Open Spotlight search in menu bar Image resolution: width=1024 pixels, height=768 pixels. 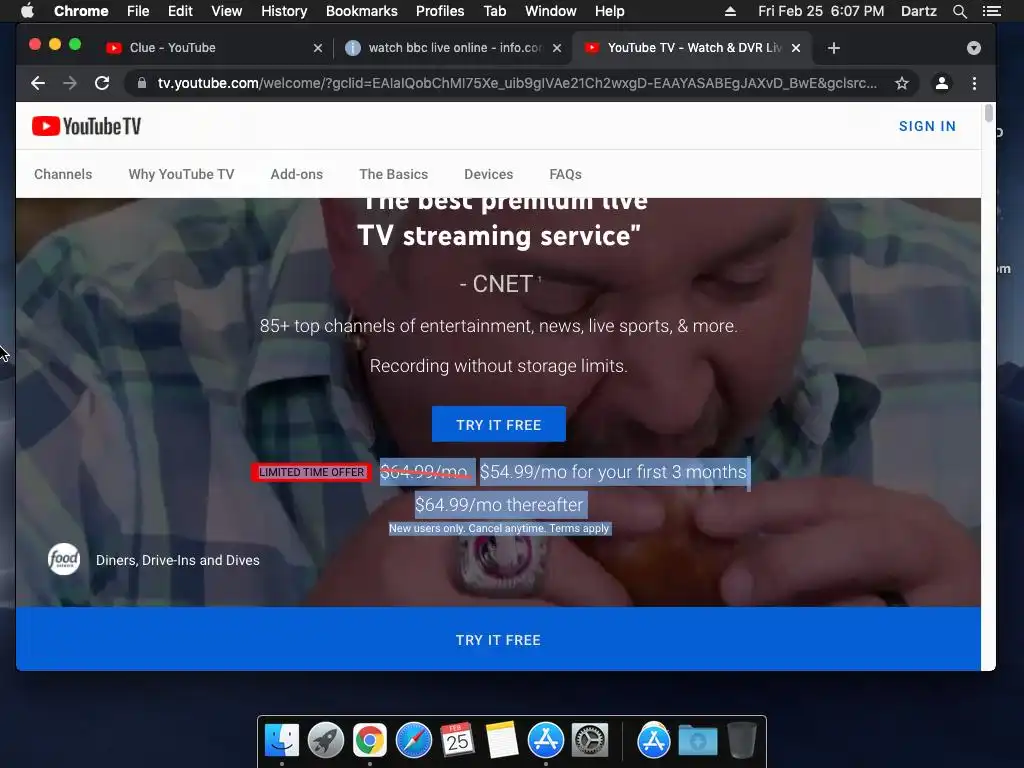tap(959, 11)
